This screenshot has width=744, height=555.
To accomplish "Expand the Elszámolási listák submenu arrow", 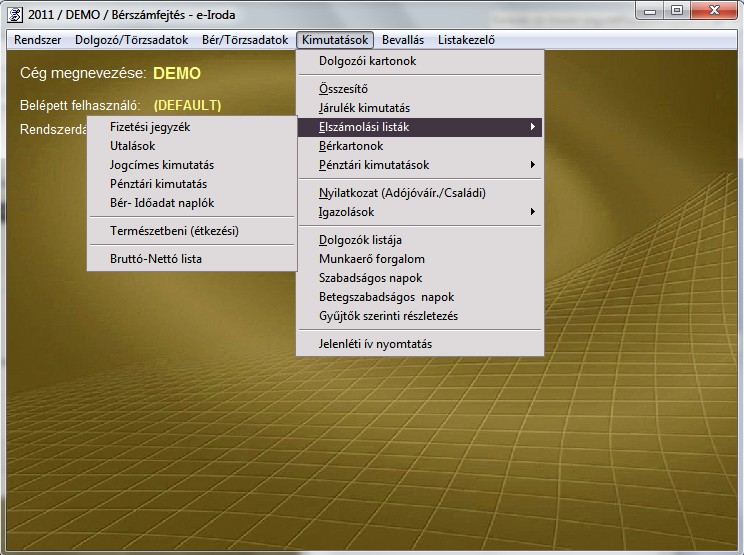I will (533, 127).
